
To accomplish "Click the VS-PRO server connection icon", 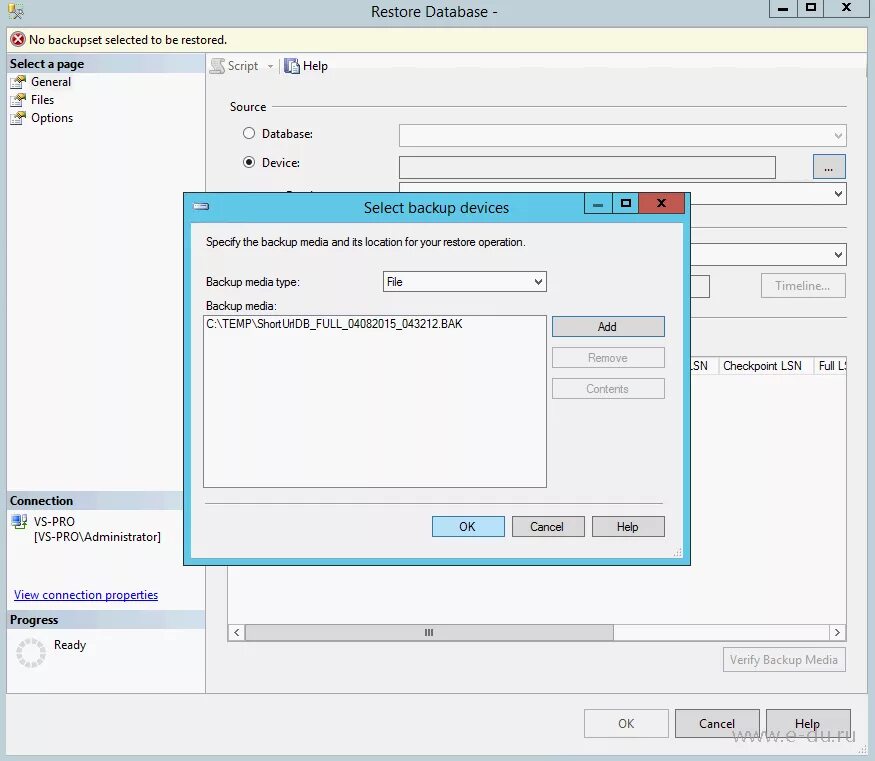I will click(x=20, y=522).
